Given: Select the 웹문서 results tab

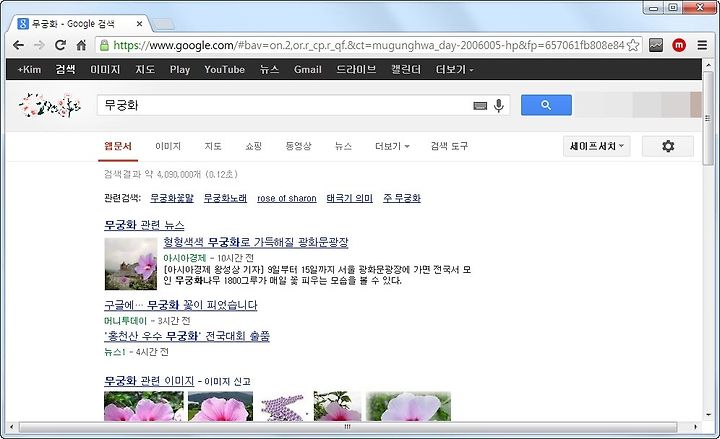Looking at the screenshot, I should pyautogui.click(x=118, y=146).
